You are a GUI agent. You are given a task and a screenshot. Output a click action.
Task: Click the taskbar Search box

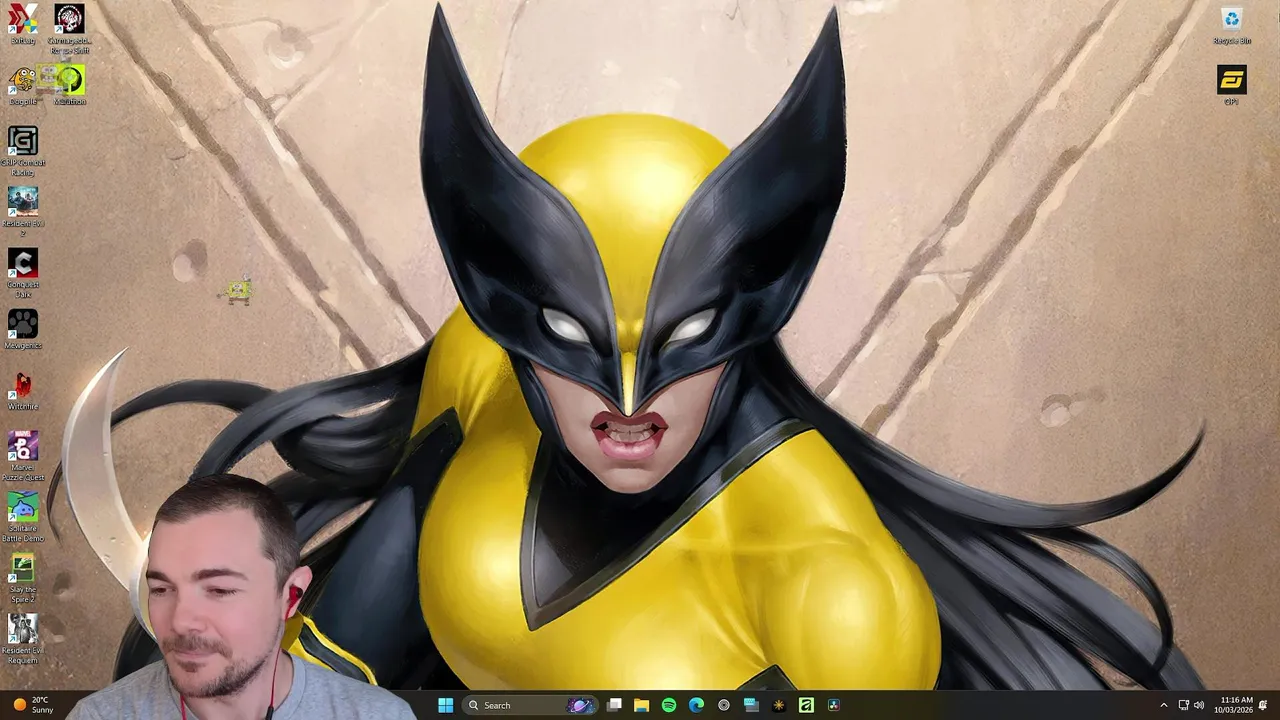(531, 705)
